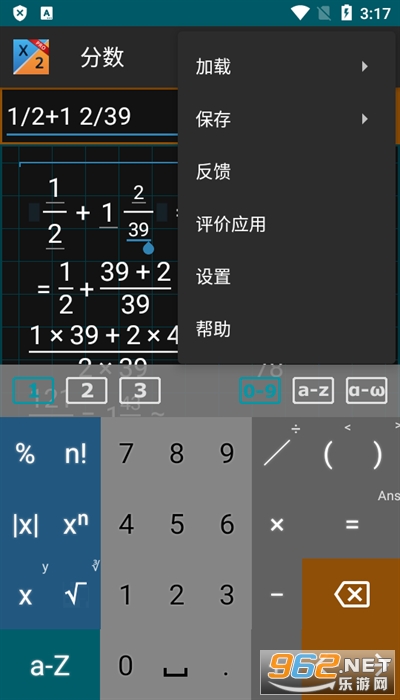Tap the square root √ key
Image resolution: width=400 pixels, height=700 pixels.
pos(76,595)
